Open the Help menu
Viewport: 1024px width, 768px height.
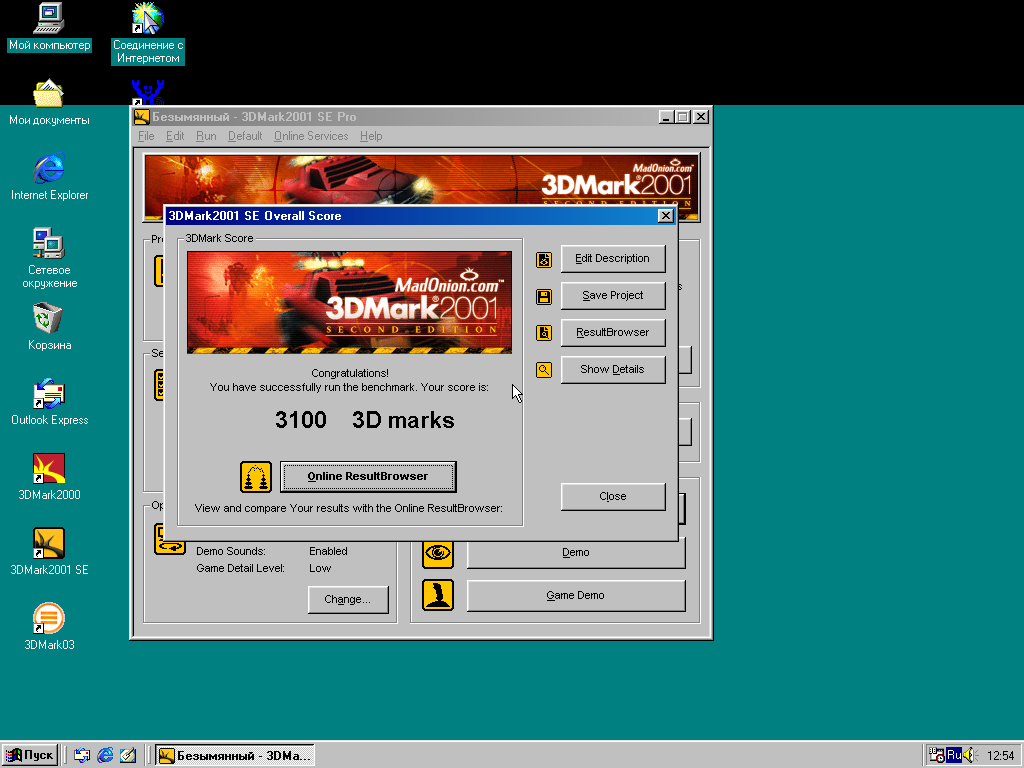[x=371, y=136]
